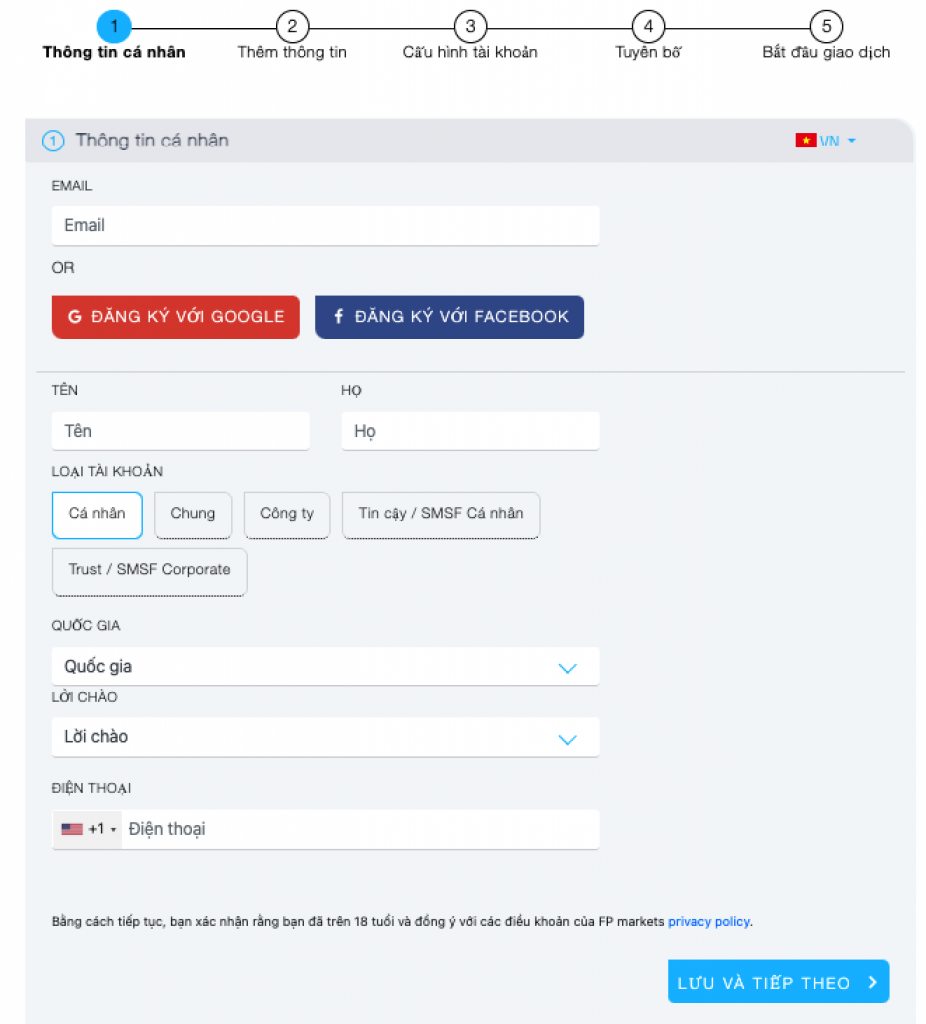Expand the Lời chào dropdown
This screenshot has width=926, height=1024.
pos(325,737)
